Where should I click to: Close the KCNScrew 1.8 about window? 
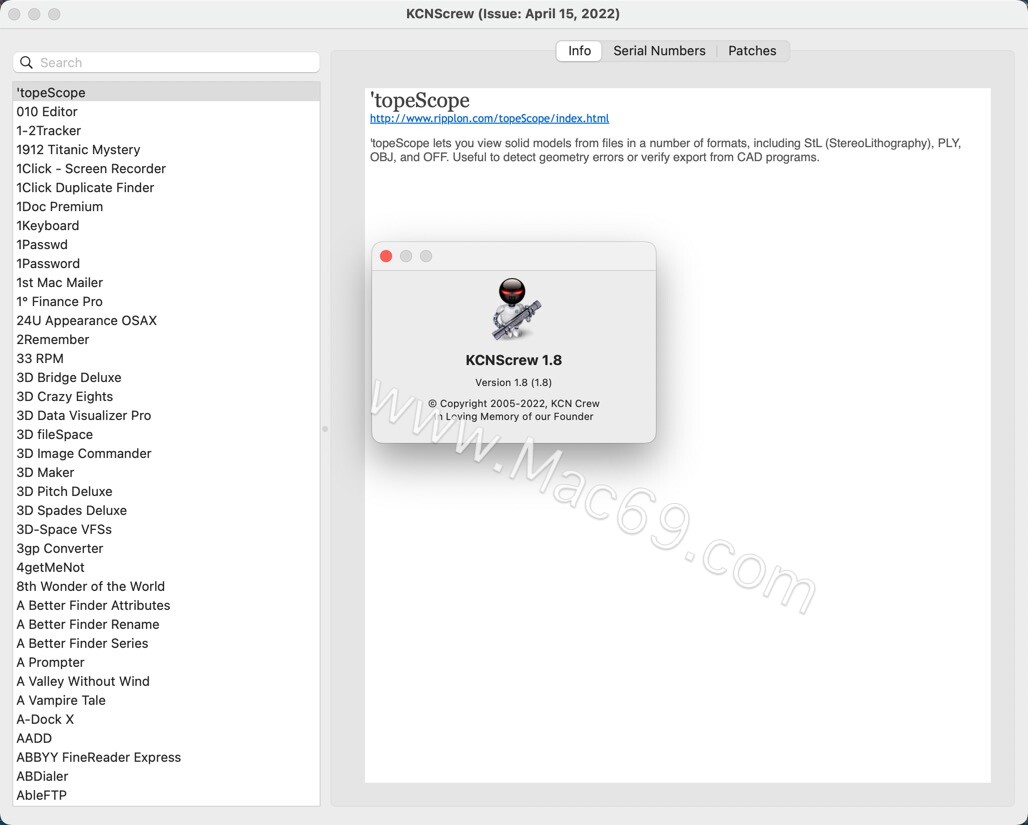click(x=386, y=256)
